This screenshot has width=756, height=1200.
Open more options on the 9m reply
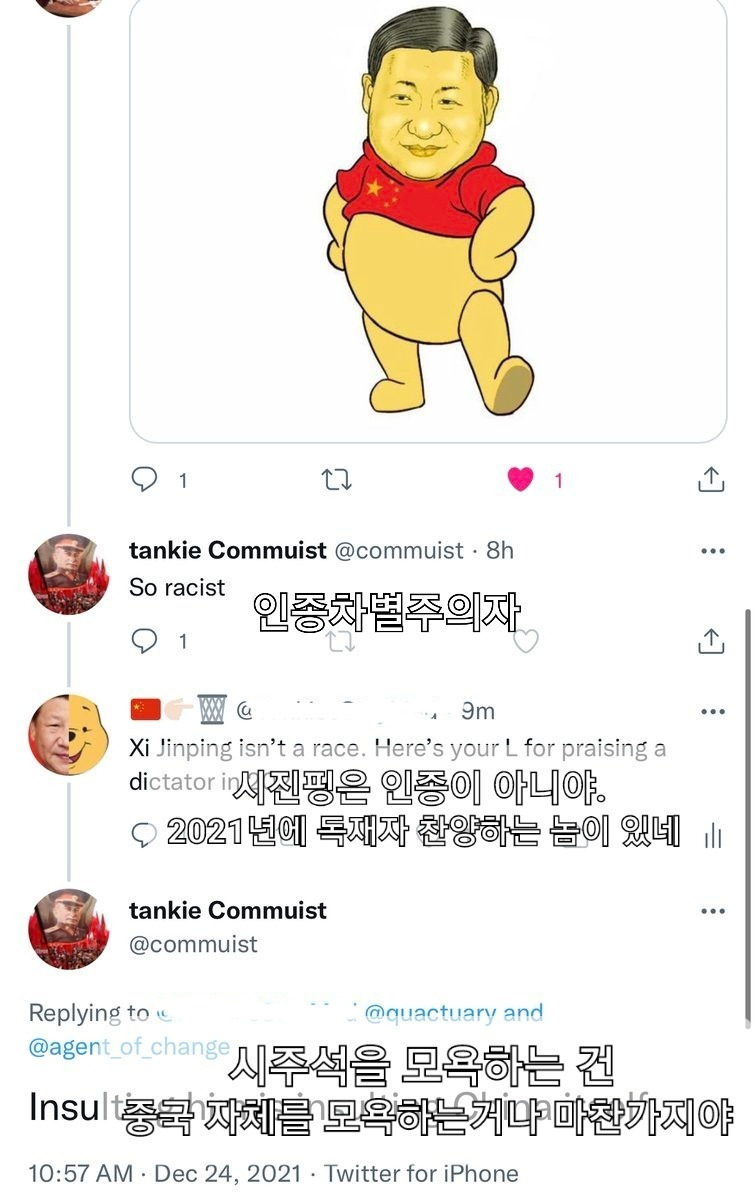coord(713,712)
